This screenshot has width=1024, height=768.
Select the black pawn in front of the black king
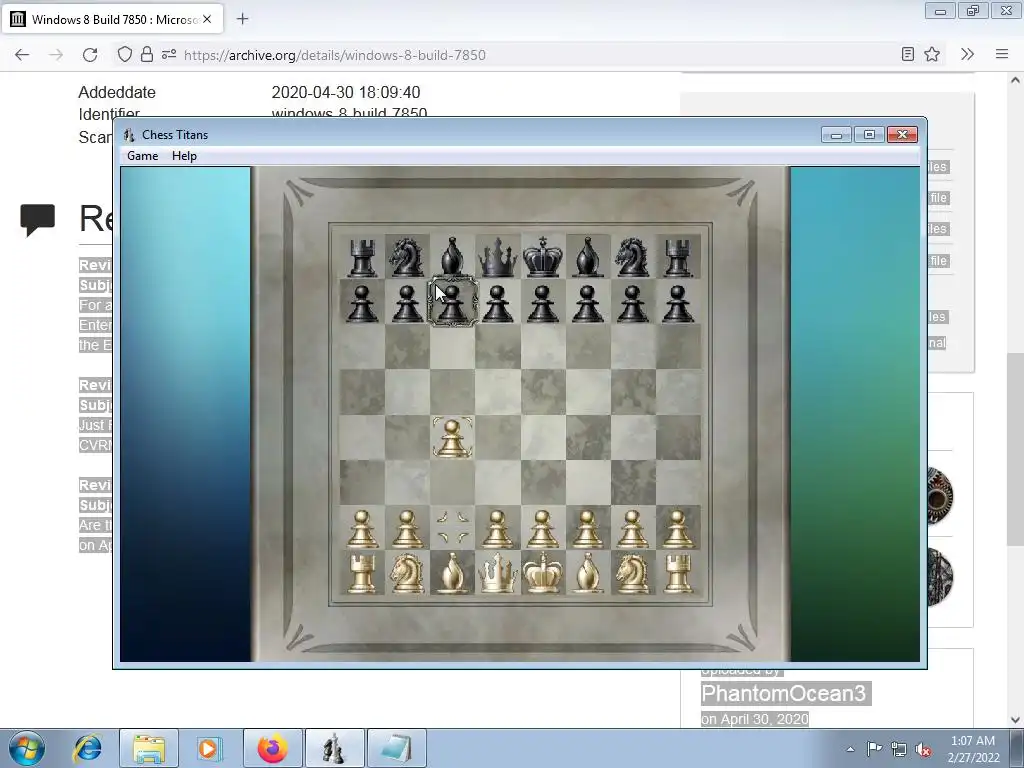[x=542, y=303]
